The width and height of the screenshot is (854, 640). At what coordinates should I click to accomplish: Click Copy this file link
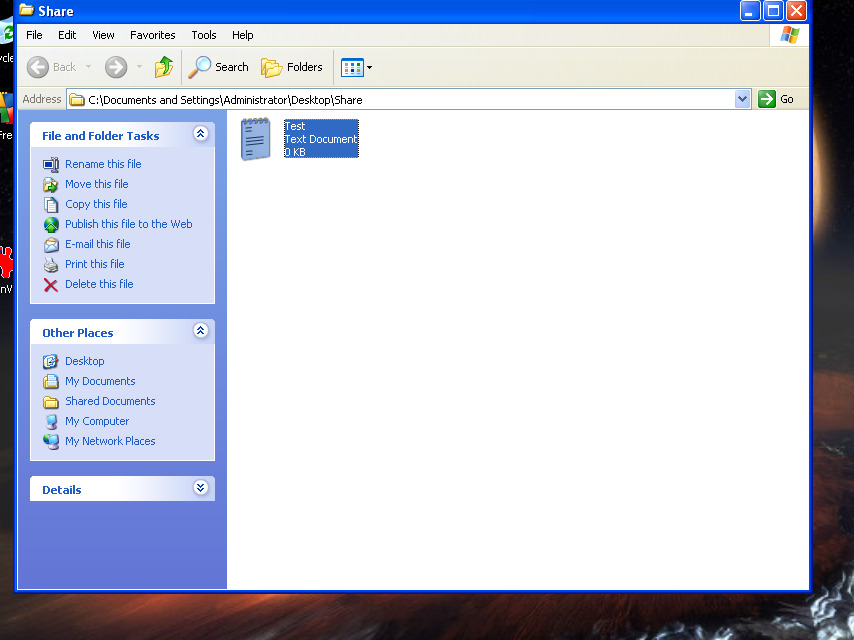(96, 204)
